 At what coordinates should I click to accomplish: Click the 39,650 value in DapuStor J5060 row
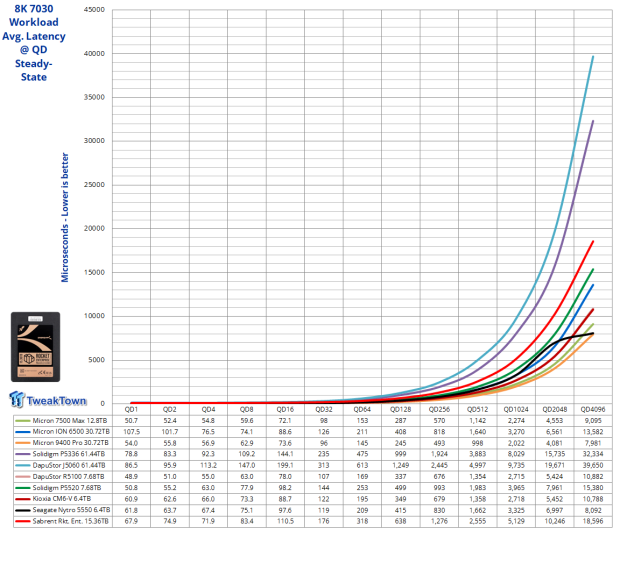click(593, 465)
